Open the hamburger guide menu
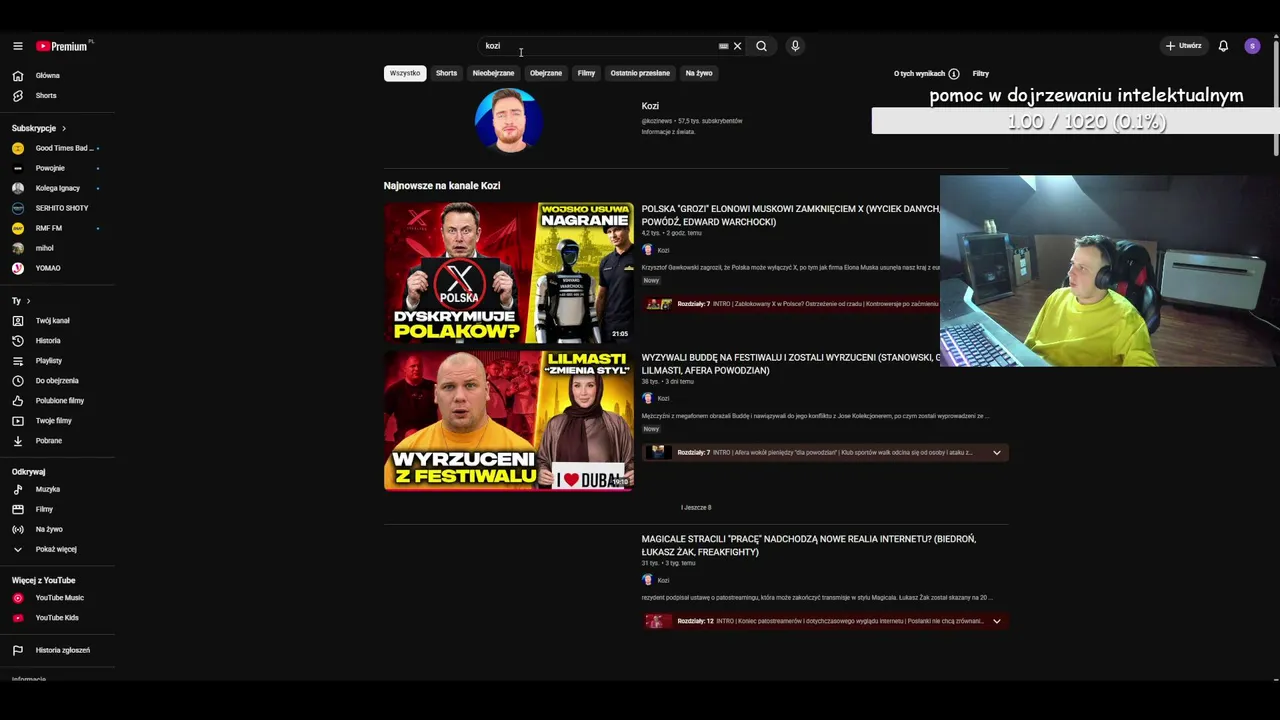 click(18, 46)
